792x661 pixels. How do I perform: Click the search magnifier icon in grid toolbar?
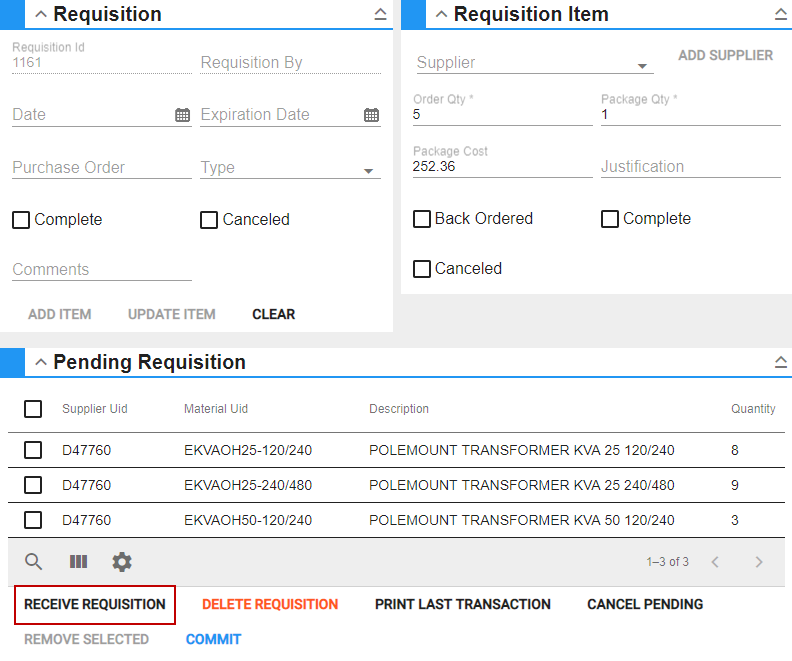point(33,562)
